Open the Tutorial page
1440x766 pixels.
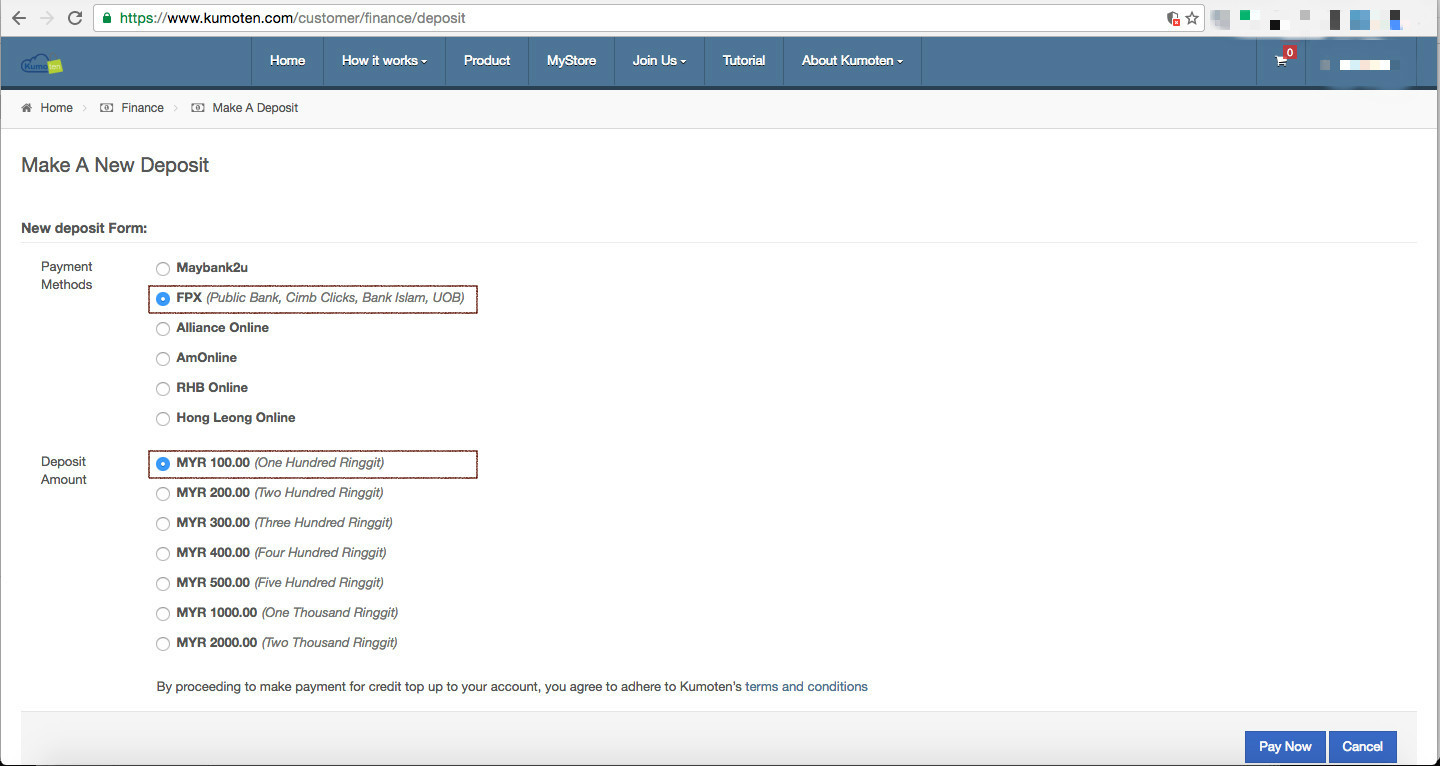[744, 61]
